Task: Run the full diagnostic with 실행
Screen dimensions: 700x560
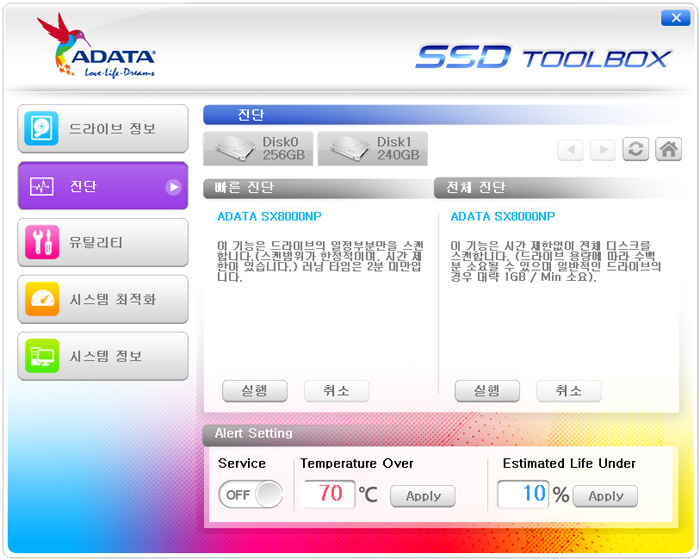Action: click(x=487, y=391)
